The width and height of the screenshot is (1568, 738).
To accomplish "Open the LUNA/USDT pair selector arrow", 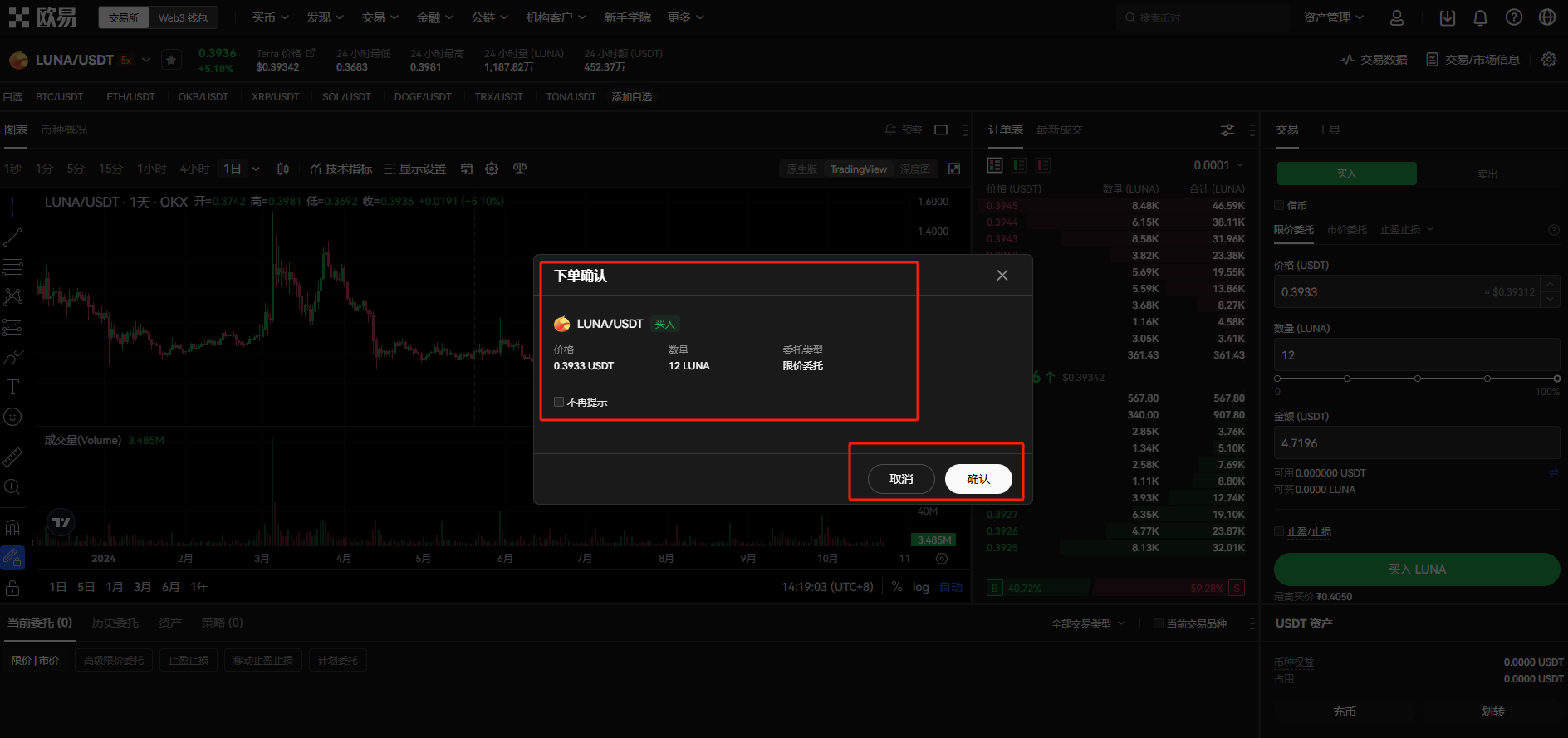I will pos(147,60).
